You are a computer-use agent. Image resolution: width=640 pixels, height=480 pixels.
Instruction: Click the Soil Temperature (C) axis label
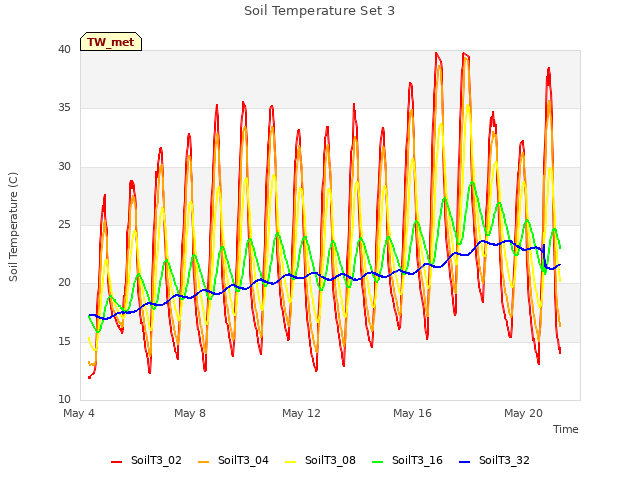pyautogui.click(x=13, y=227)
